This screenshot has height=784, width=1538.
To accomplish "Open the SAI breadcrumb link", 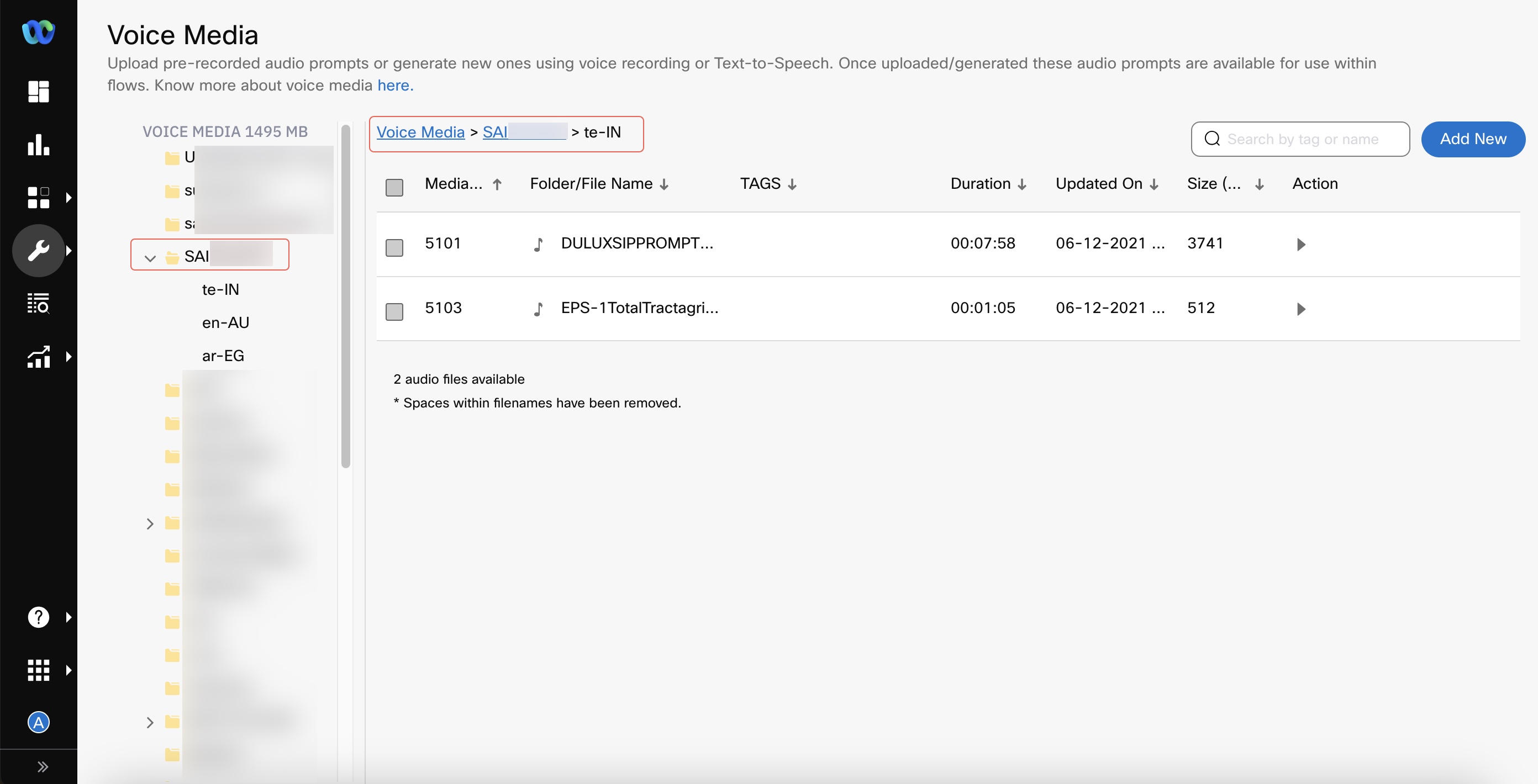I will click(x=524, y=133).
